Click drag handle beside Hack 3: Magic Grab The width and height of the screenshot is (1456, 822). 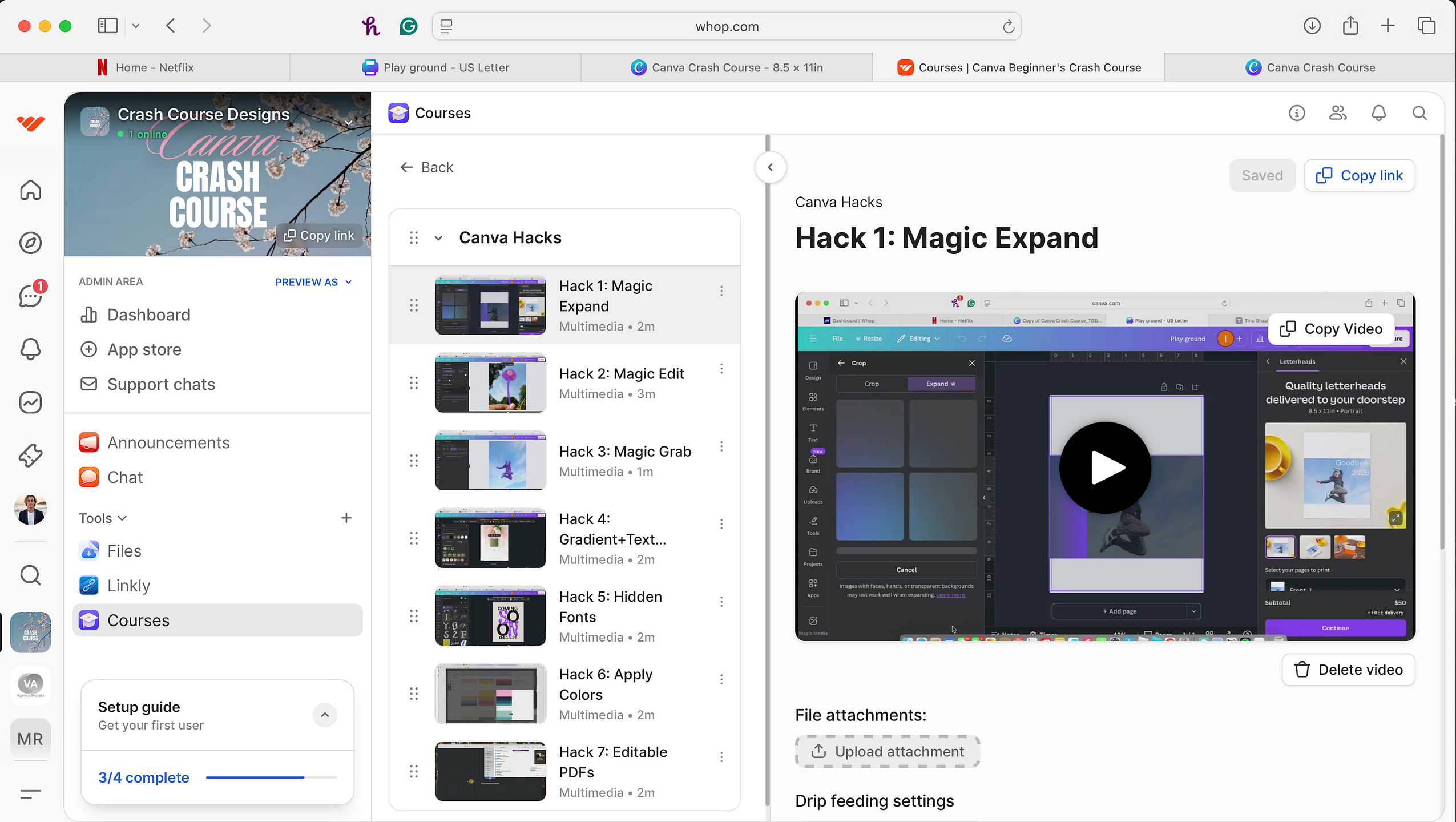[414, 461]
